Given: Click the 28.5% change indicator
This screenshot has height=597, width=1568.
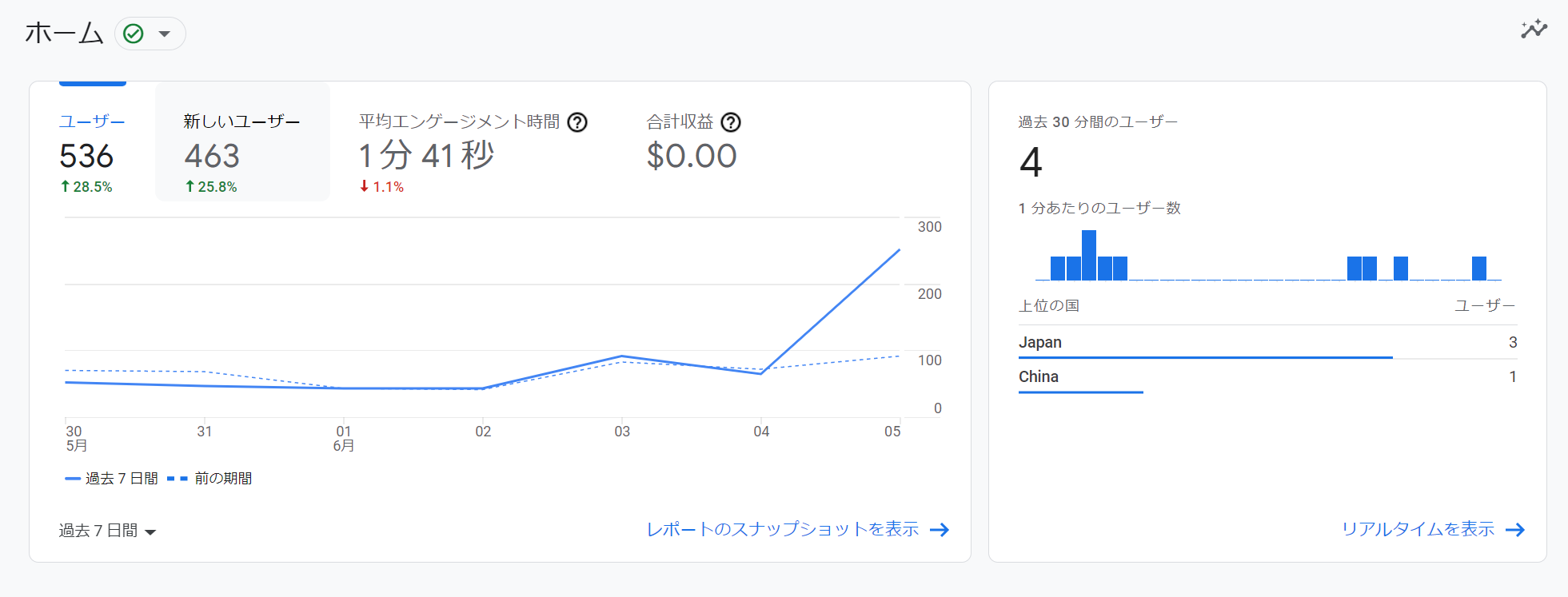Looking at the screenshot, I should point(86,187).
